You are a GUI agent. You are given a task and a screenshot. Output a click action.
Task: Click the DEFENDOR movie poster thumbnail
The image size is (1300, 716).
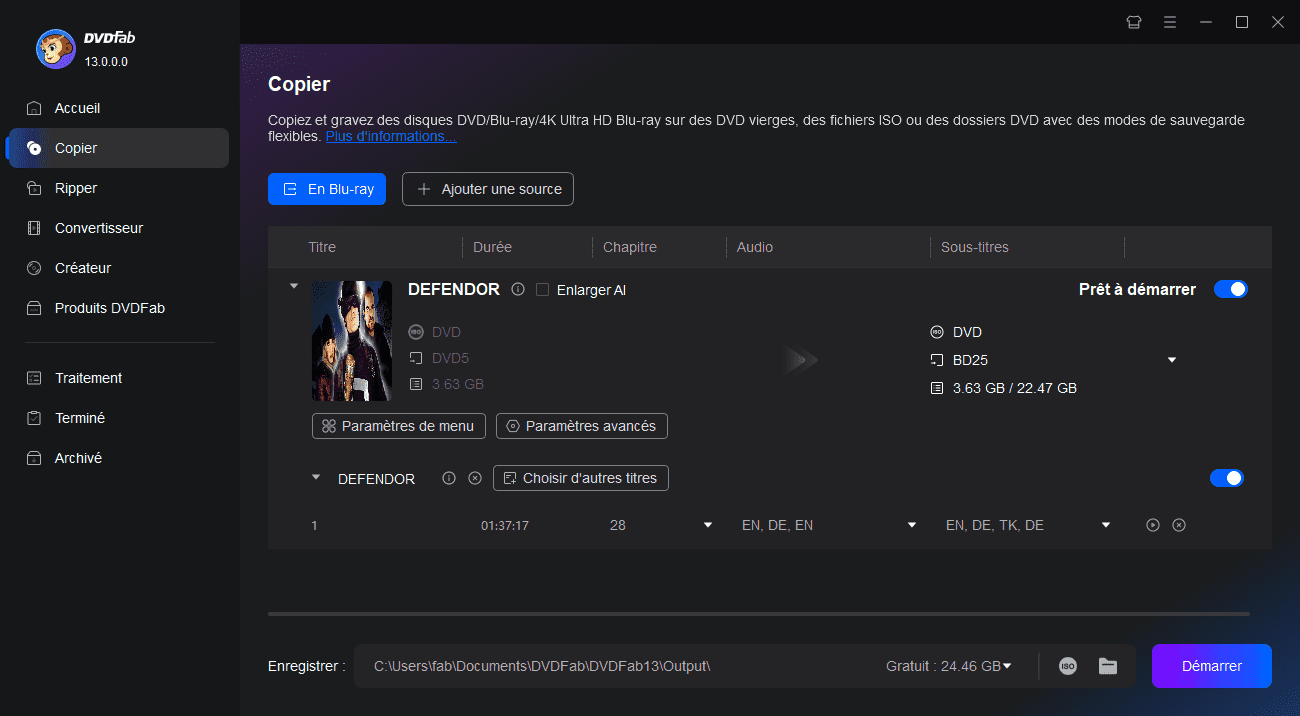(352, 341)
